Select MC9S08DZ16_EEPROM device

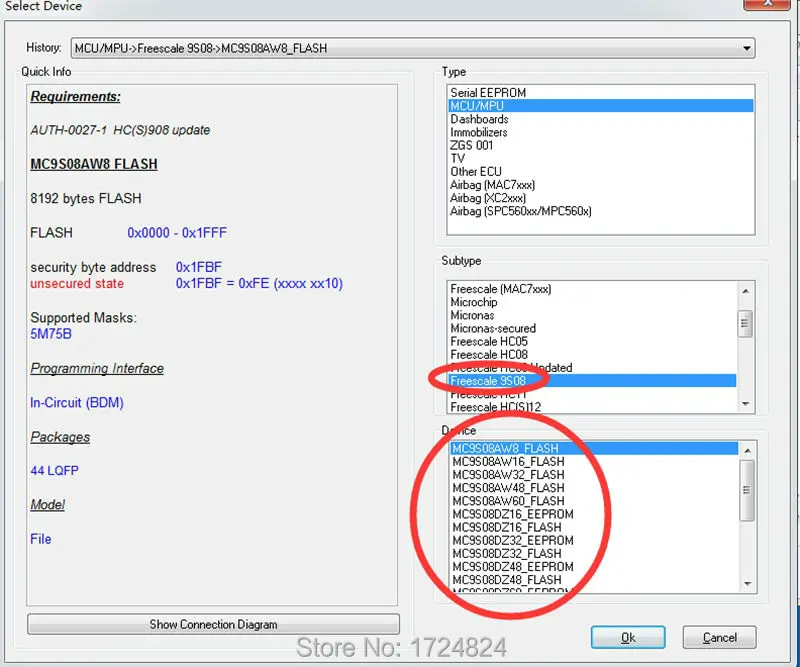[594, 514]
